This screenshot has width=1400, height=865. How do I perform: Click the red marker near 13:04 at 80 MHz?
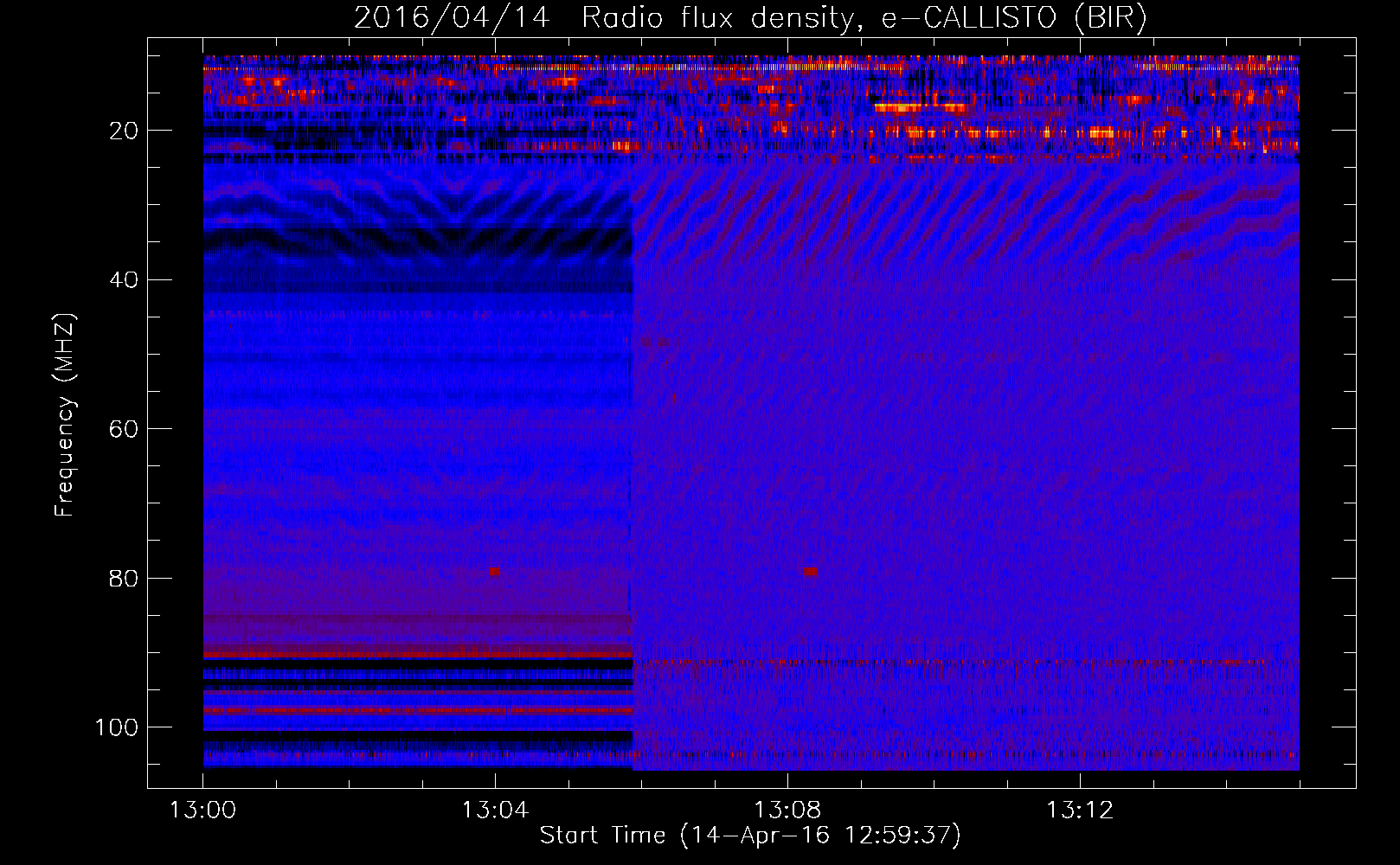coord(494,572)
